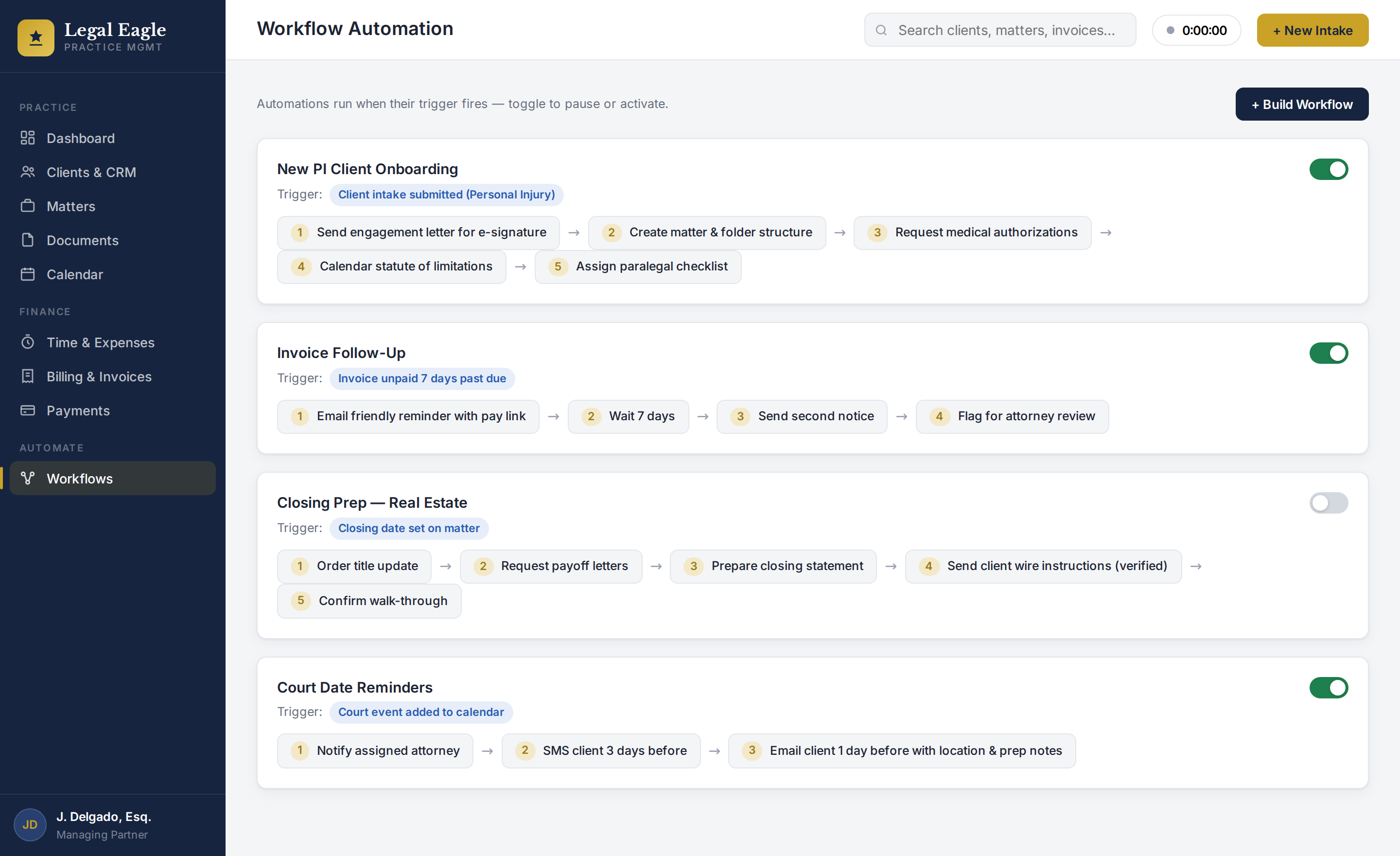Select step Calendar statute of limitations

coord(391,267)
